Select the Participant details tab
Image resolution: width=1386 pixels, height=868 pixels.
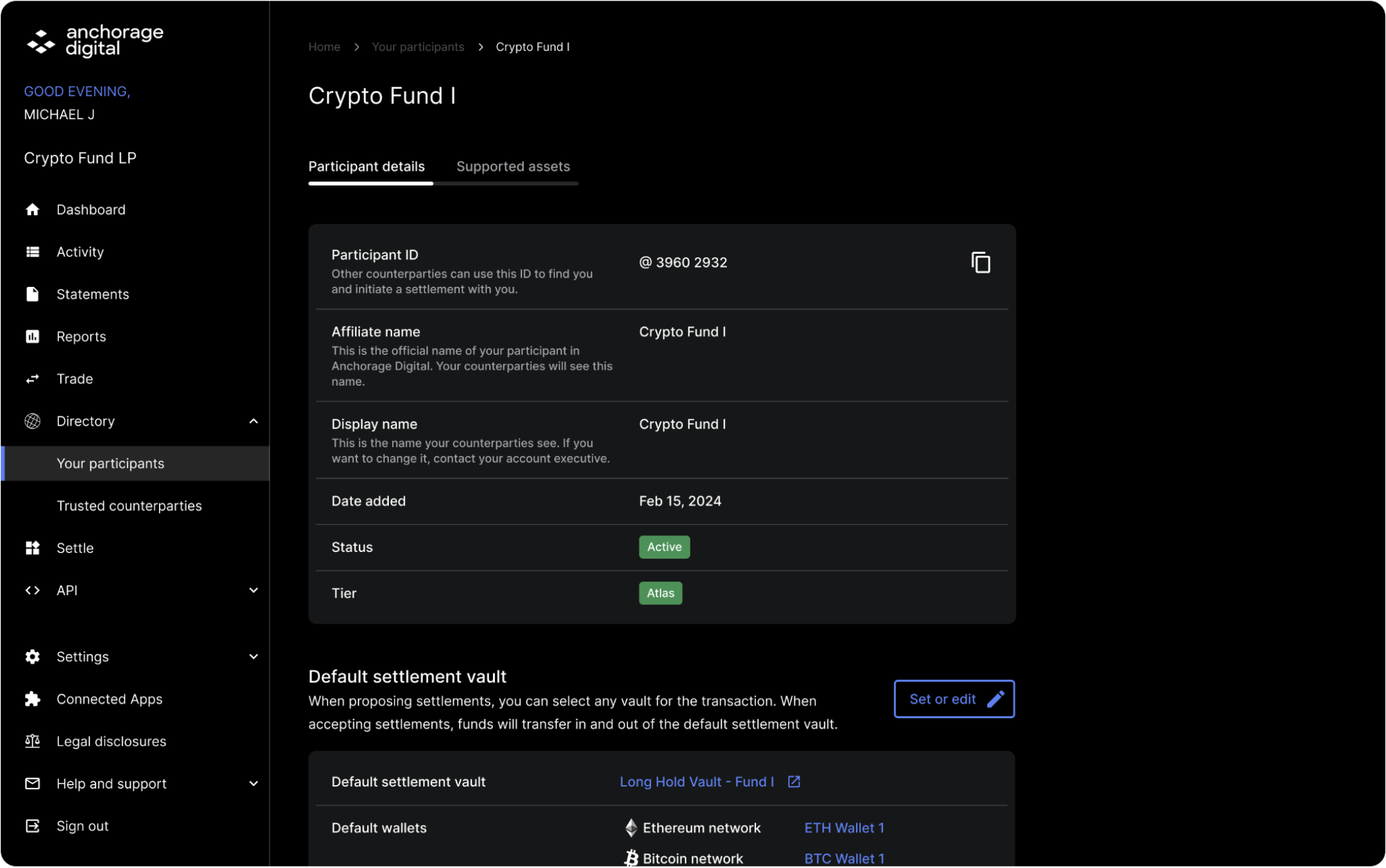pos(367,167)
